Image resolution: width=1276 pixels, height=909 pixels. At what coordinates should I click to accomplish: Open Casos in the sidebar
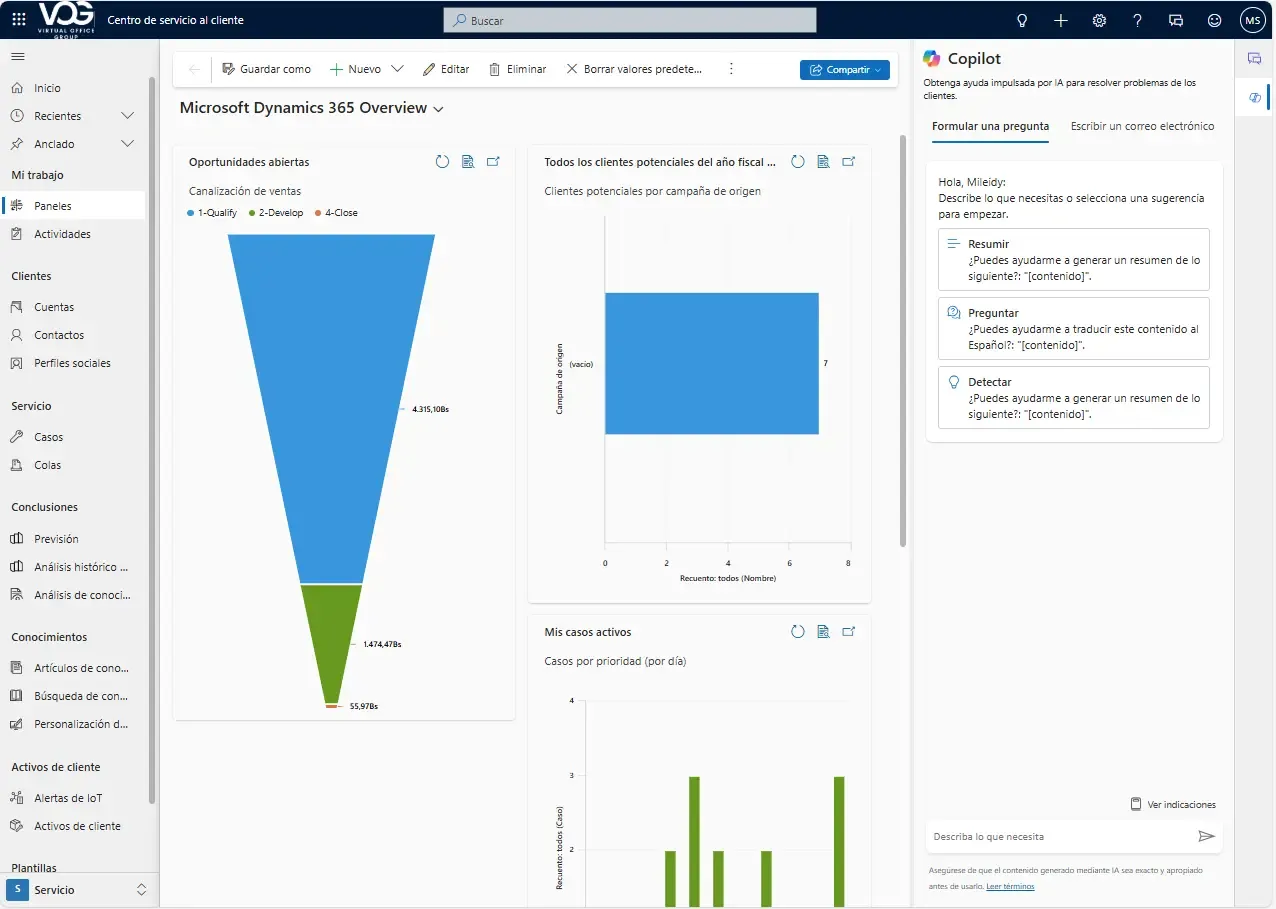(48, 437)
